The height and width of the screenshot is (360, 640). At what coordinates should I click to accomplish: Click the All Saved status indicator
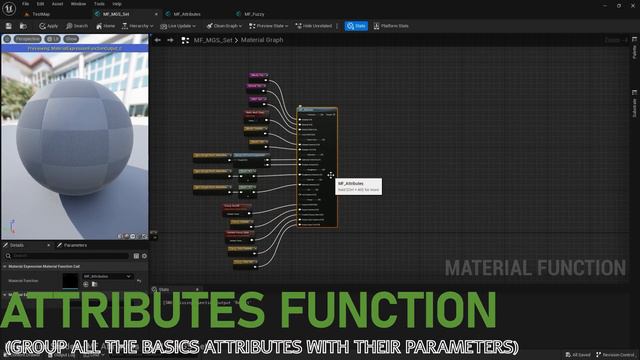click(578, 355)
